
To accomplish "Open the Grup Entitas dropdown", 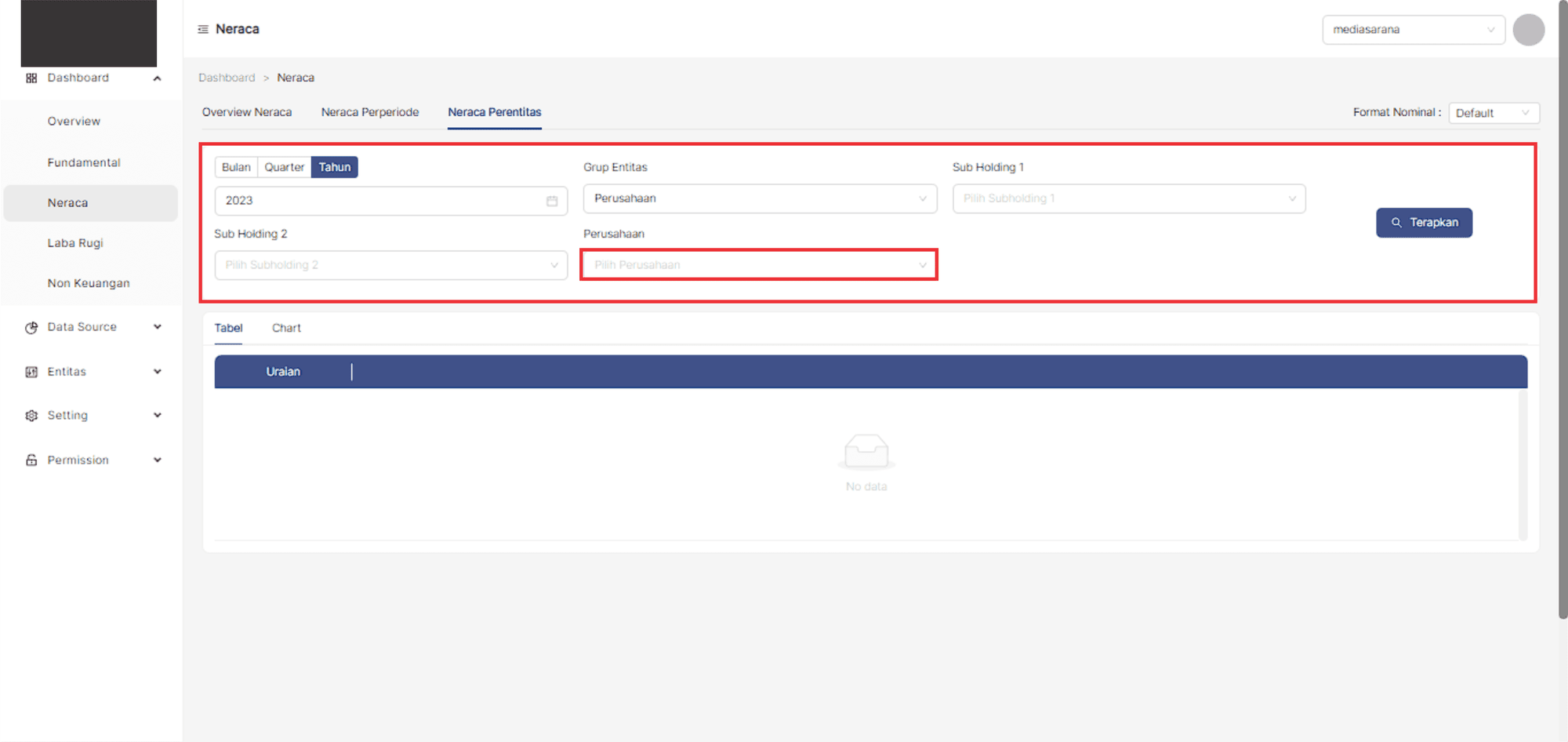I will pos(759,198).
